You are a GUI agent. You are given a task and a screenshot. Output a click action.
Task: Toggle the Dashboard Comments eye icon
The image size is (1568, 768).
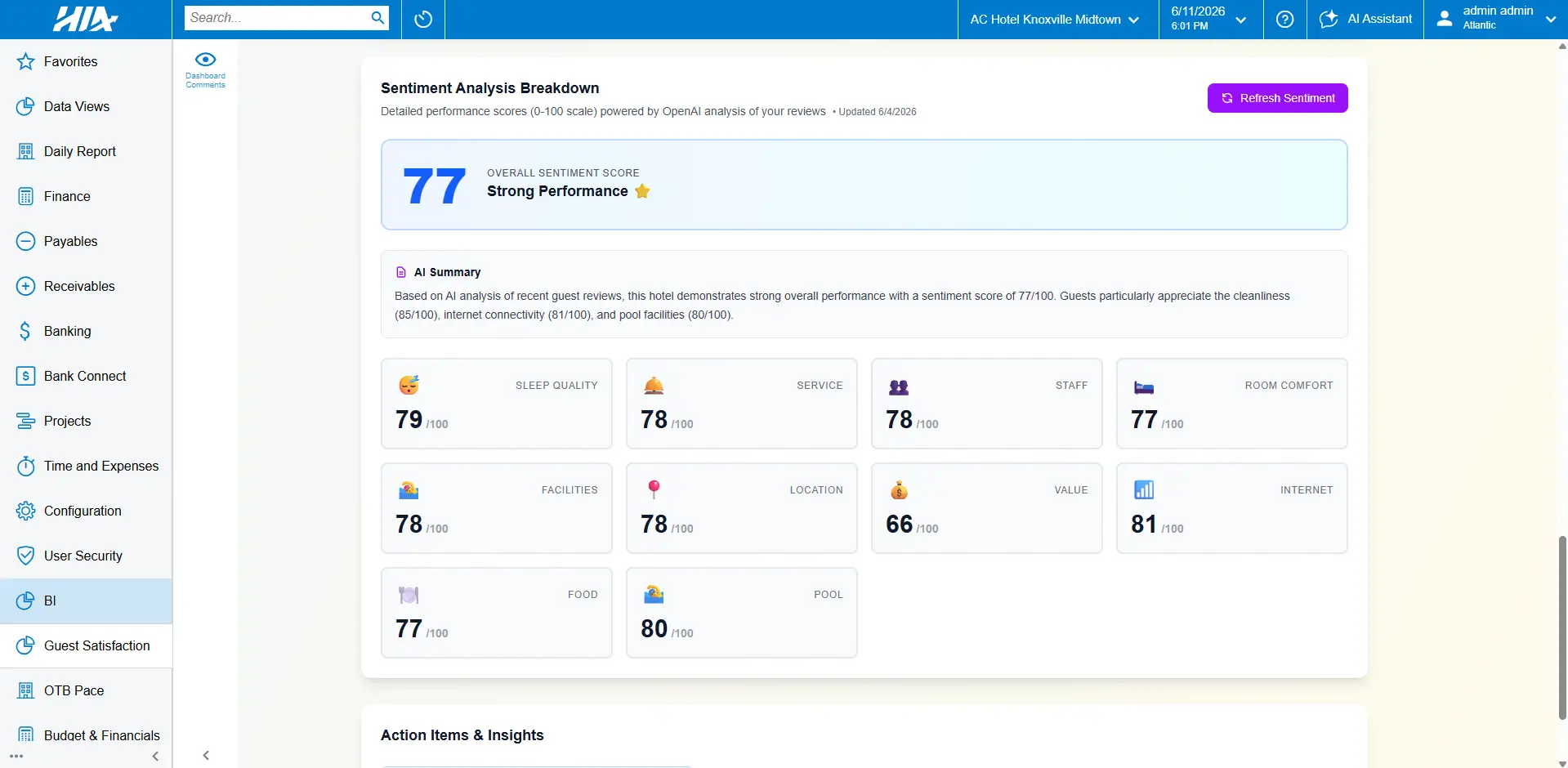pos(205,59)
